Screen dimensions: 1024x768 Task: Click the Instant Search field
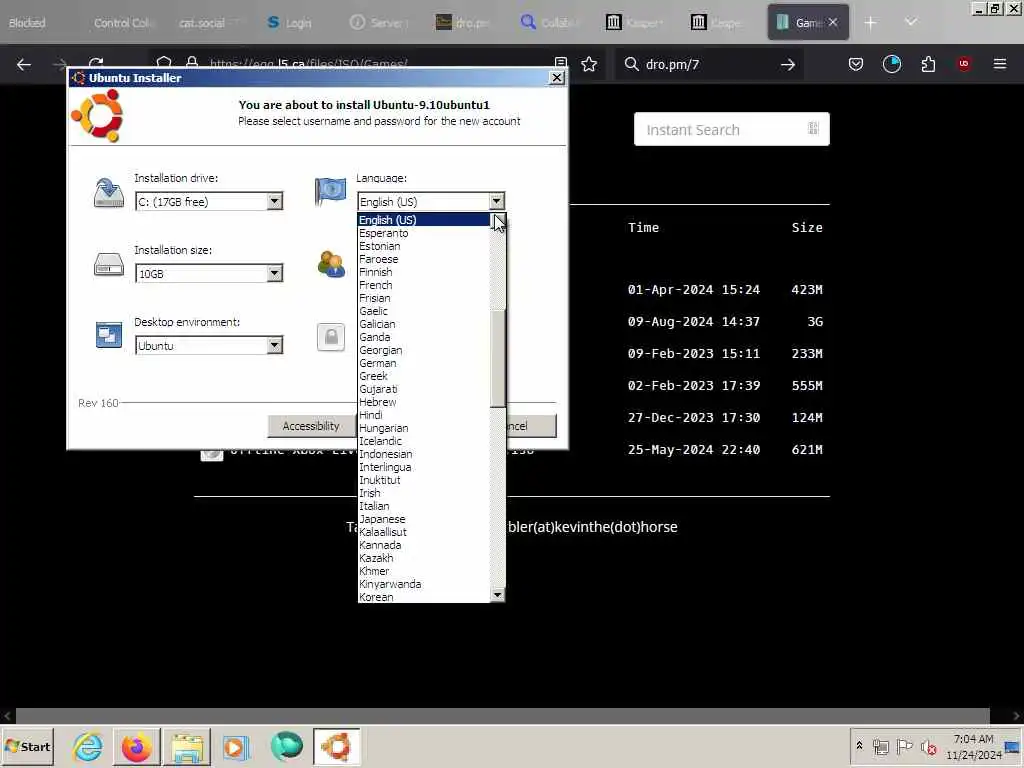point(731,129)
